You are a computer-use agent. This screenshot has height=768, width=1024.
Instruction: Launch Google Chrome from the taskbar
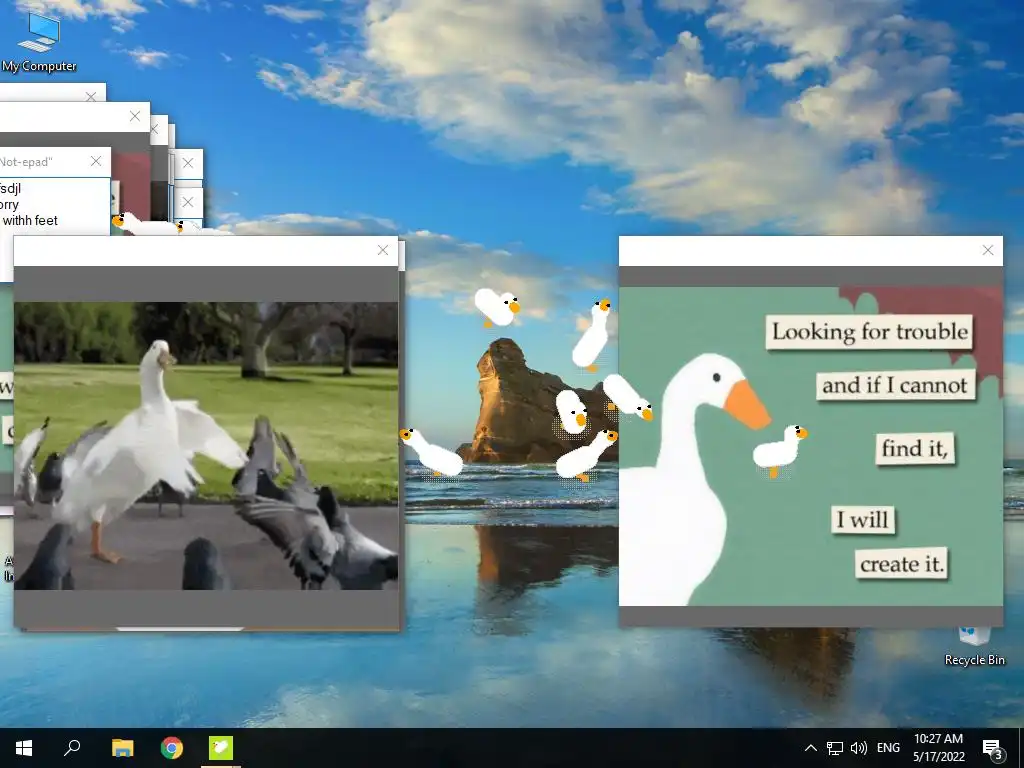tap(172, 748)
